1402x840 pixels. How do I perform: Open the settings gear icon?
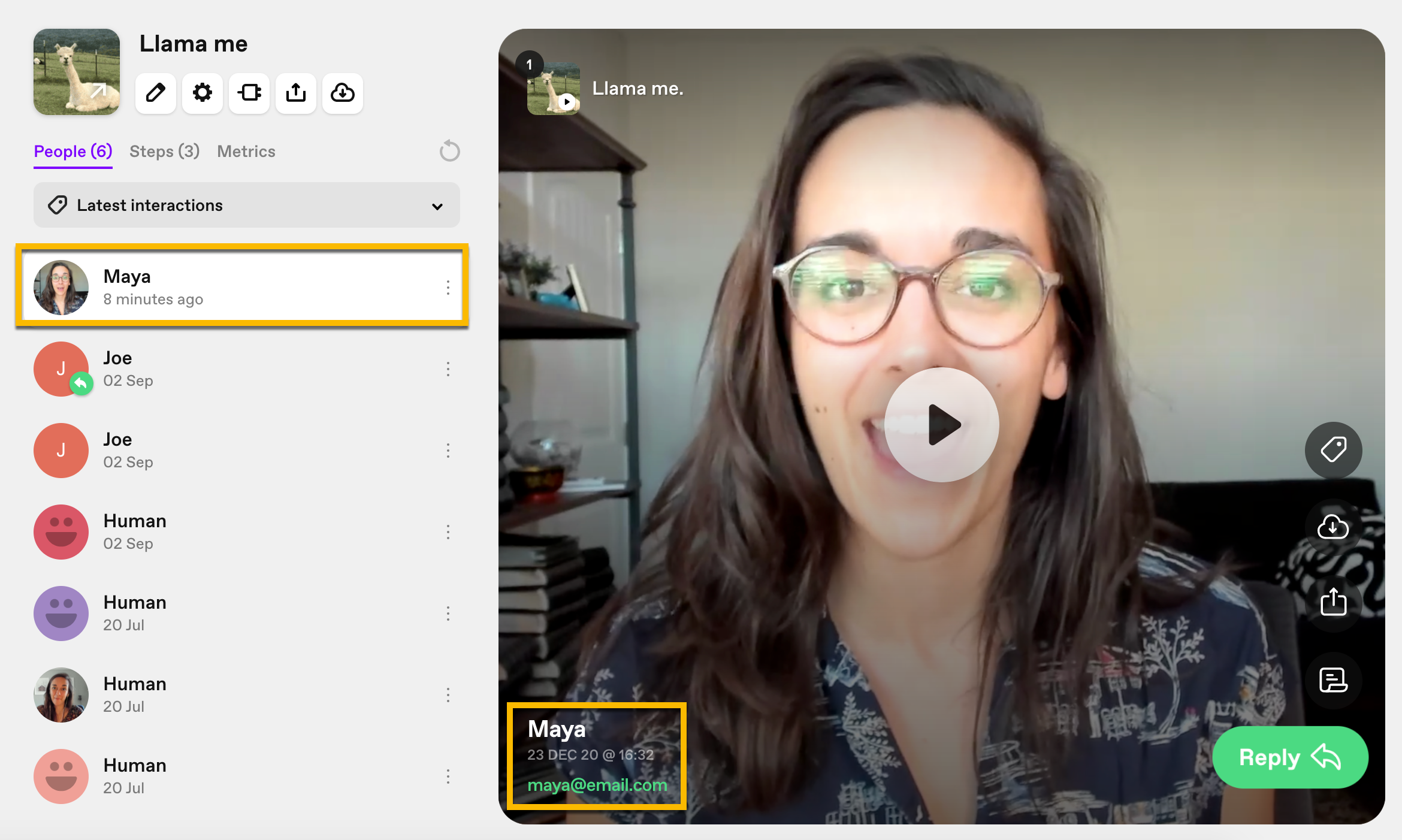coord(203,93)
